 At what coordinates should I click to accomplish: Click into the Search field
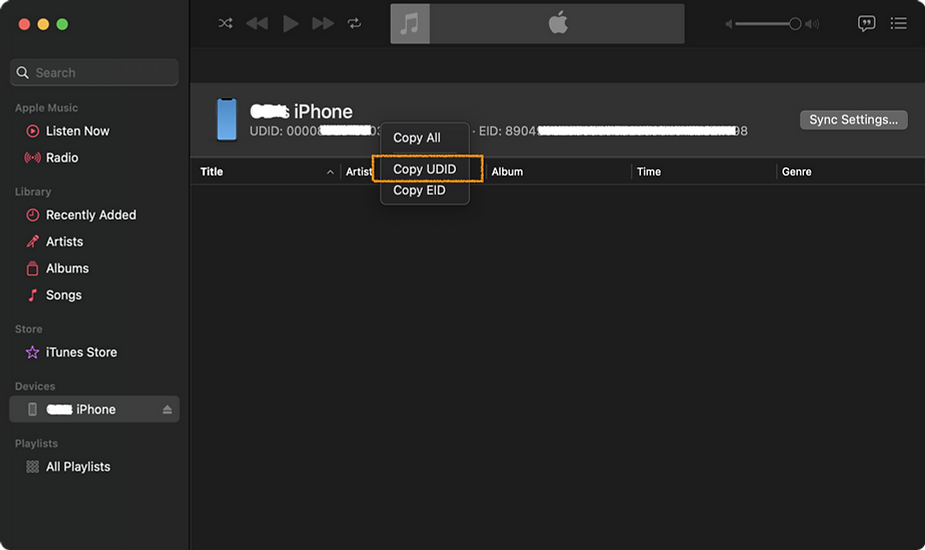(x=94, y=73)
